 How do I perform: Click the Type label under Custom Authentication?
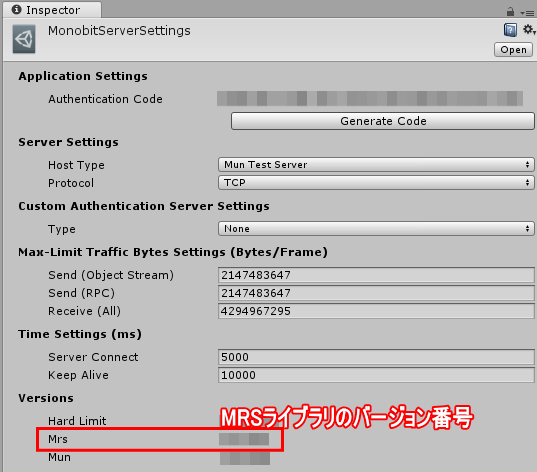[62, 229]
